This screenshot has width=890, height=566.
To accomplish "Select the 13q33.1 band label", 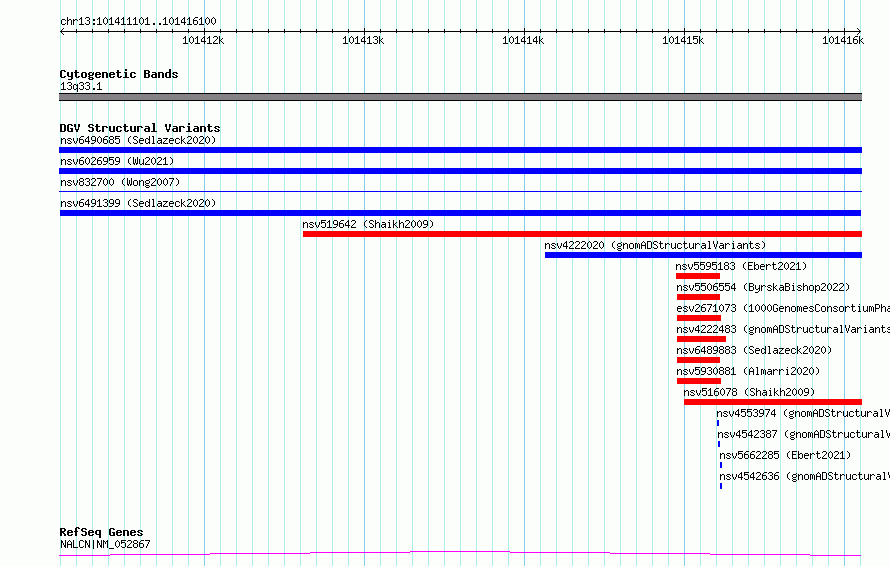I will (x=81, y=86).
